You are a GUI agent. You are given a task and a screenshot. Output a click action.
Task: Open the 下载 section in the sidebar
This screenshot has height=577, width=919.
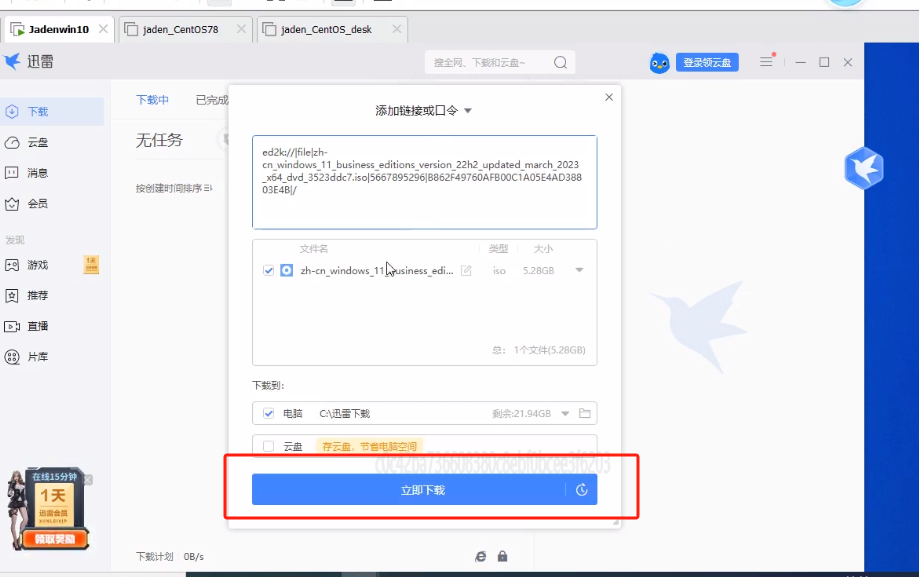click(52, 111)
